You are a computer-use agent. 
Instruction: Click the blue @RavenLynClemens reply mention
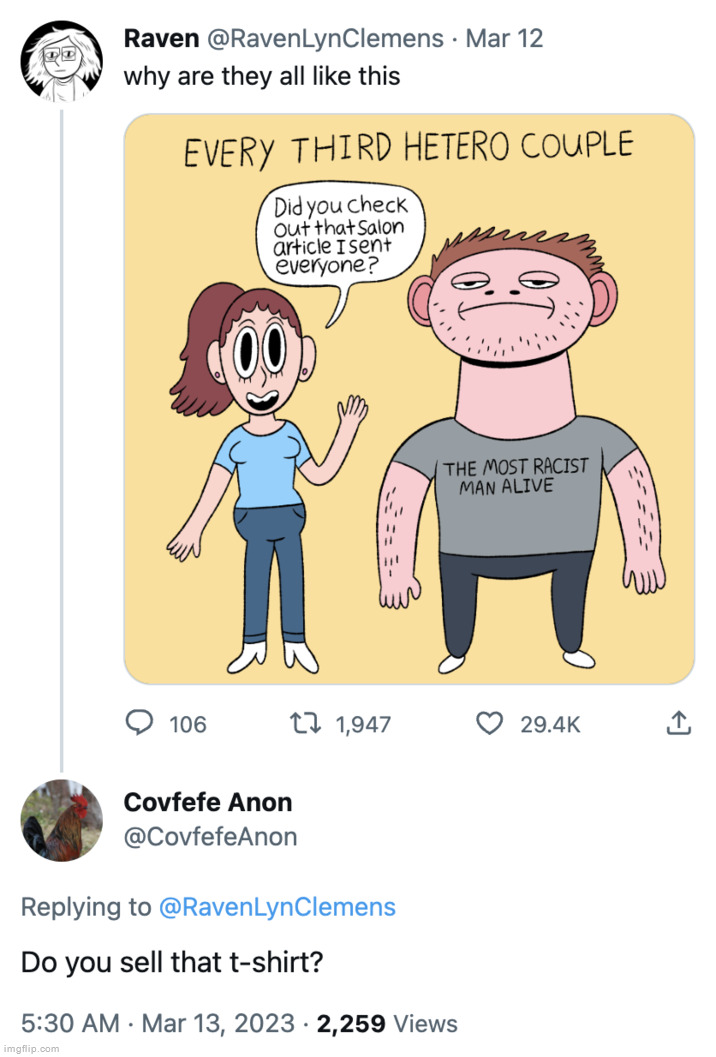click(277, 907)
